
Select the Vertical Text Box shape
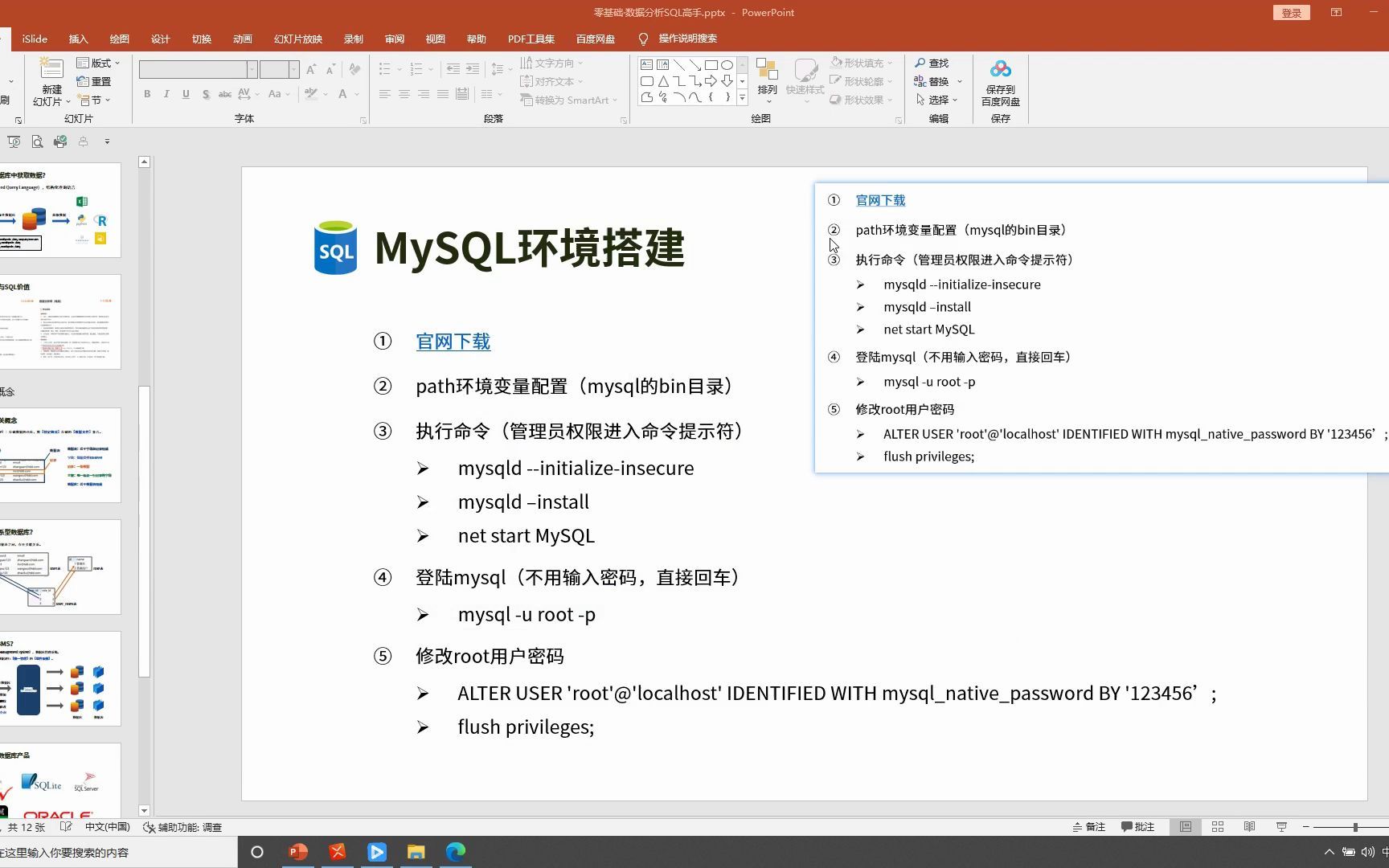pos(662,64)
